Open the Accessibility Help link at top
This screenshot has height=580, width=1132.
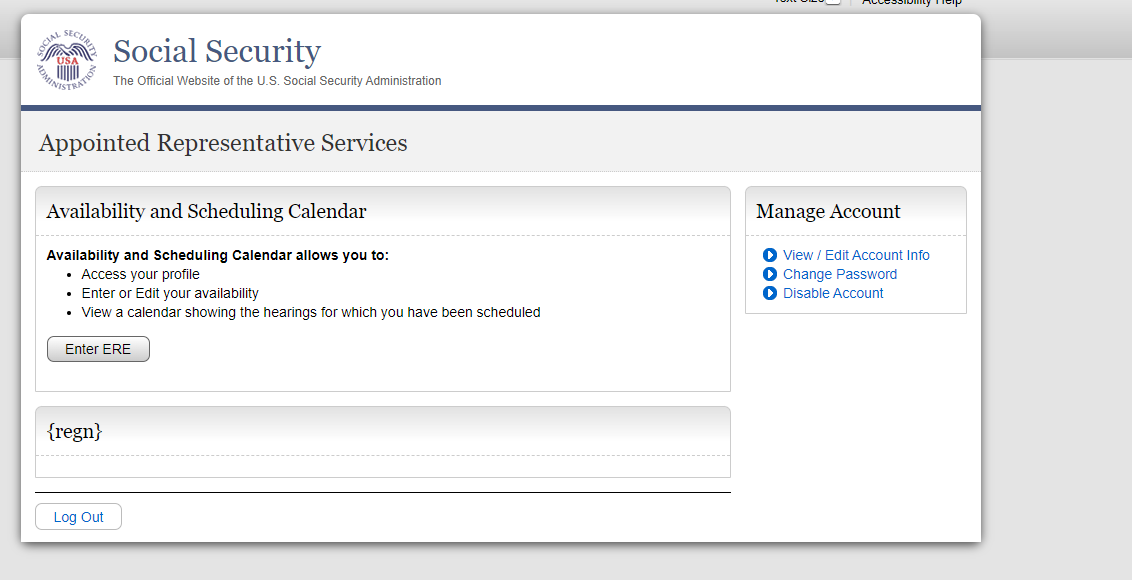911,3
